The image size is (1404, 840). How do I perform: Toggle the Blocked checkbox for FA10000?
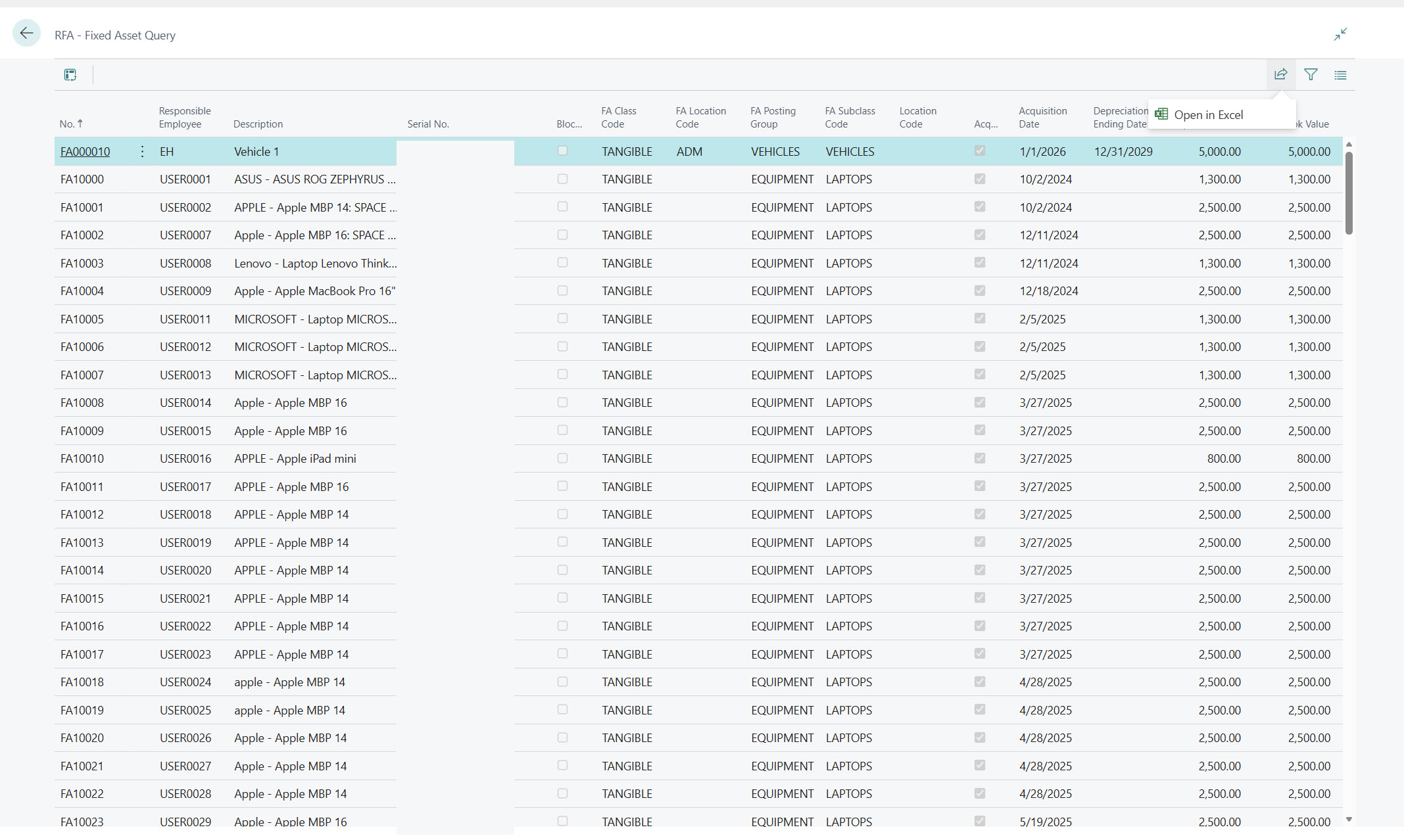562,179
